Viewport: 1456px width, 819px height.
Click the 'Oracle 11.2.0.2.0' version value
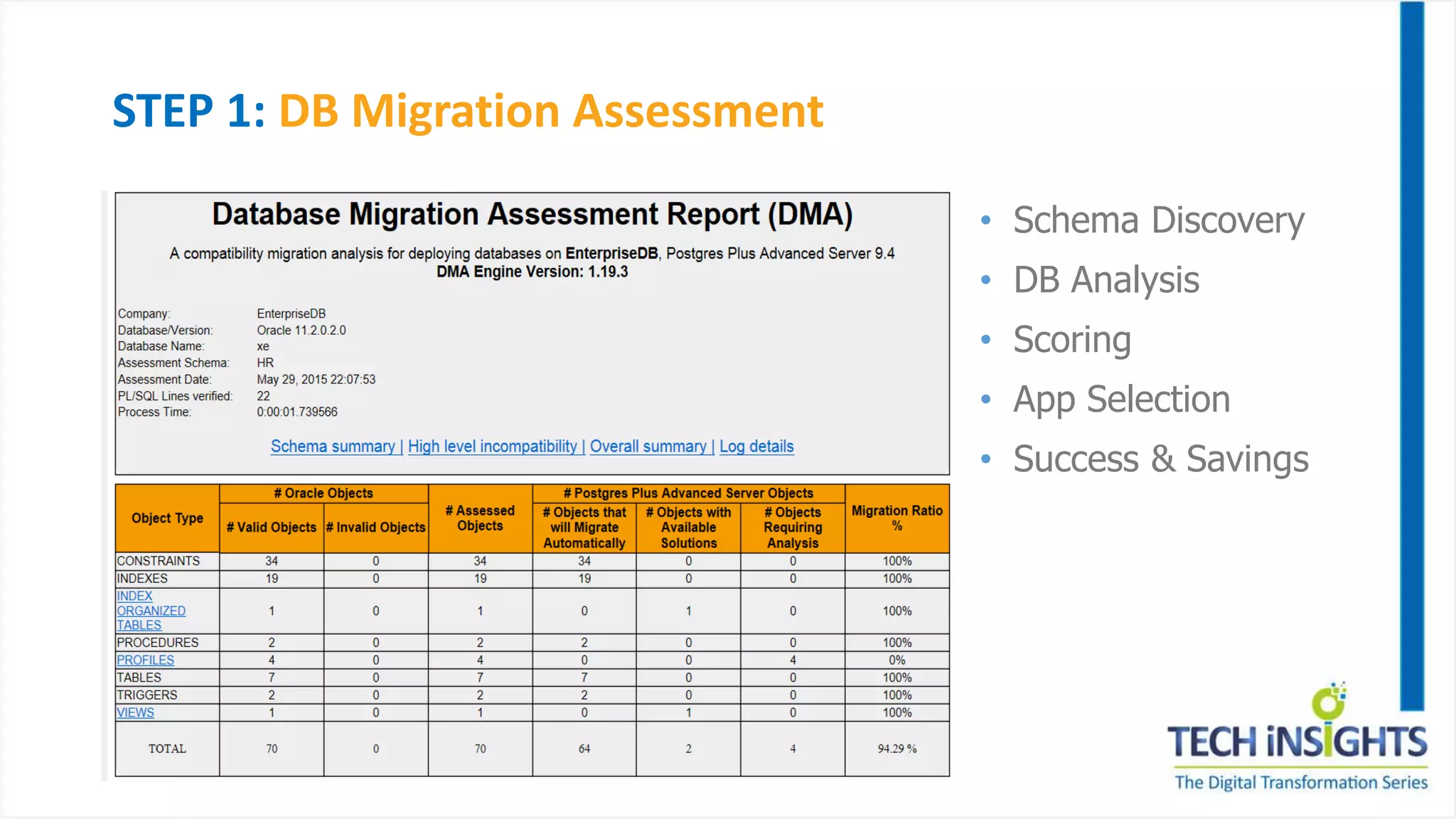[301, 330]
